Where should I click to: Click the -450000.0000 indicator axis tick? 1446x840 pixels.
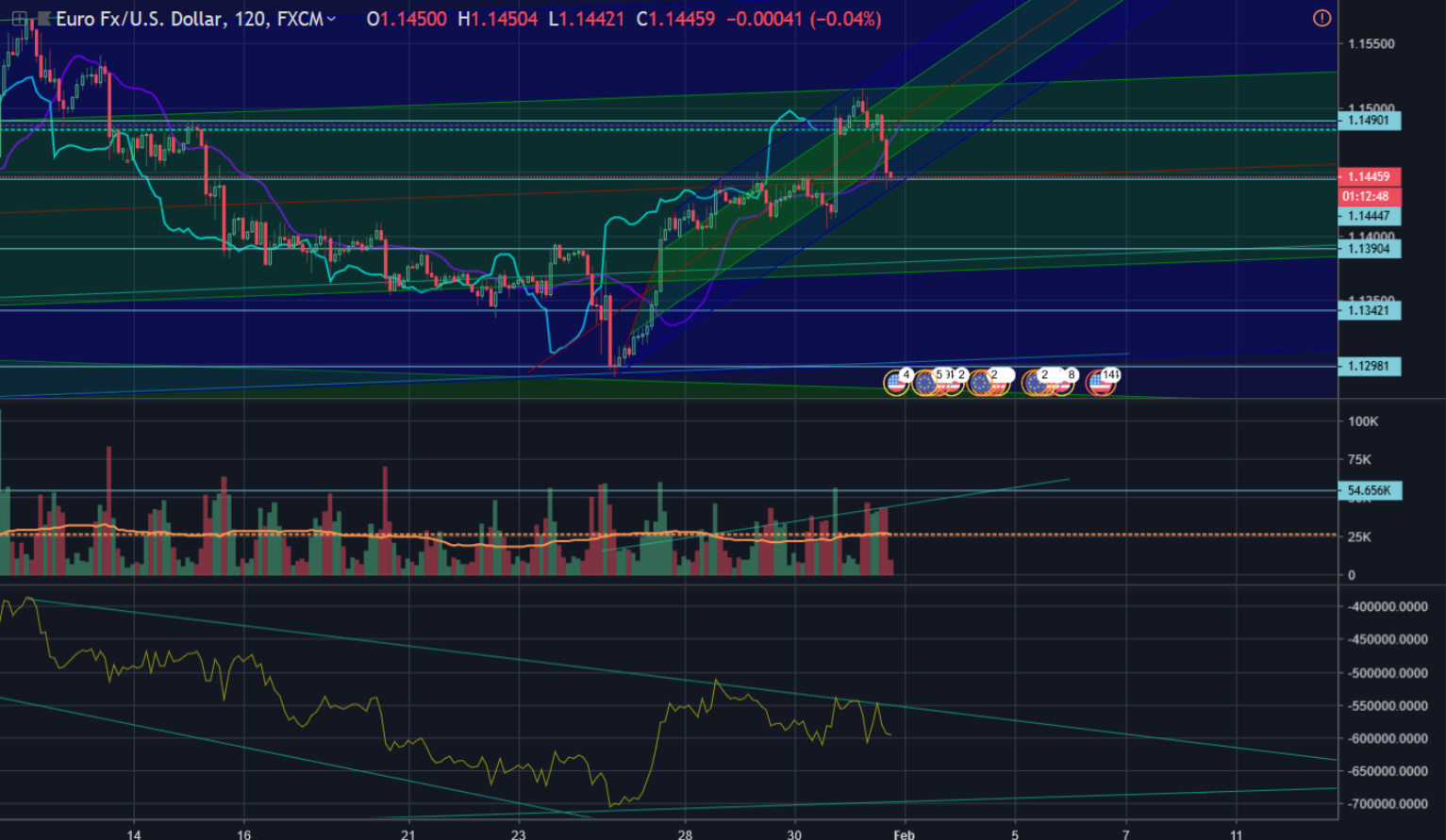1388,640
